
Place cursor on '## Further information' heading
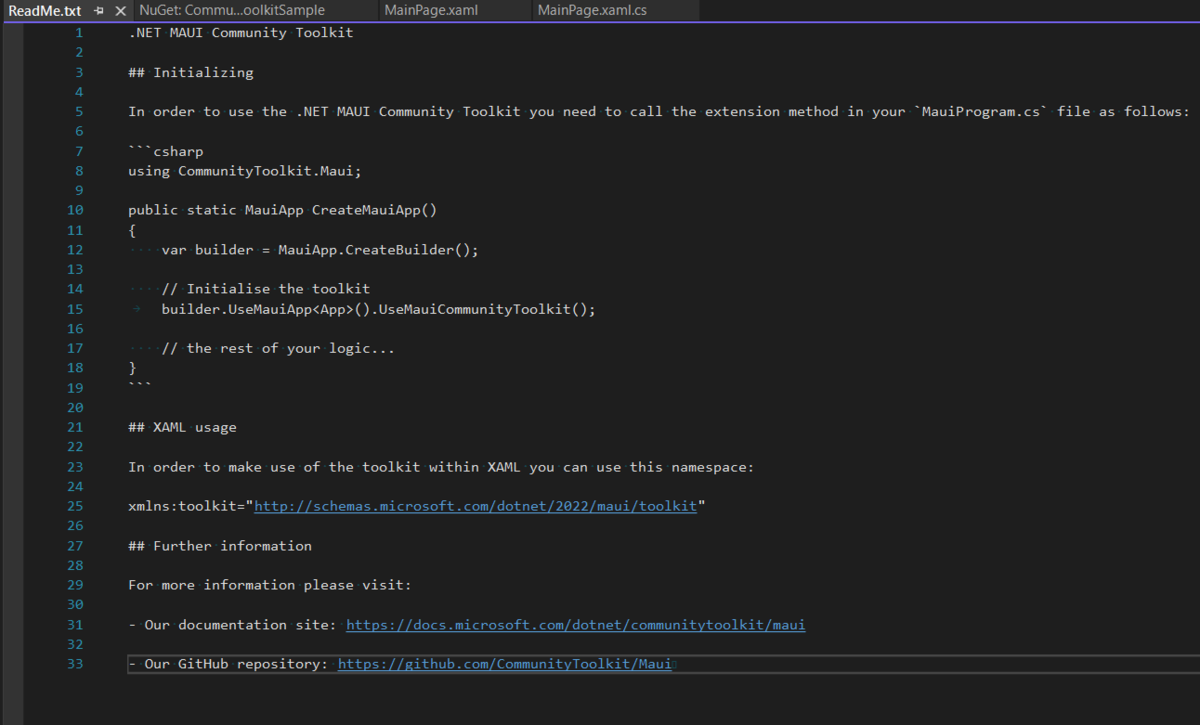click(x=220, y=547)
